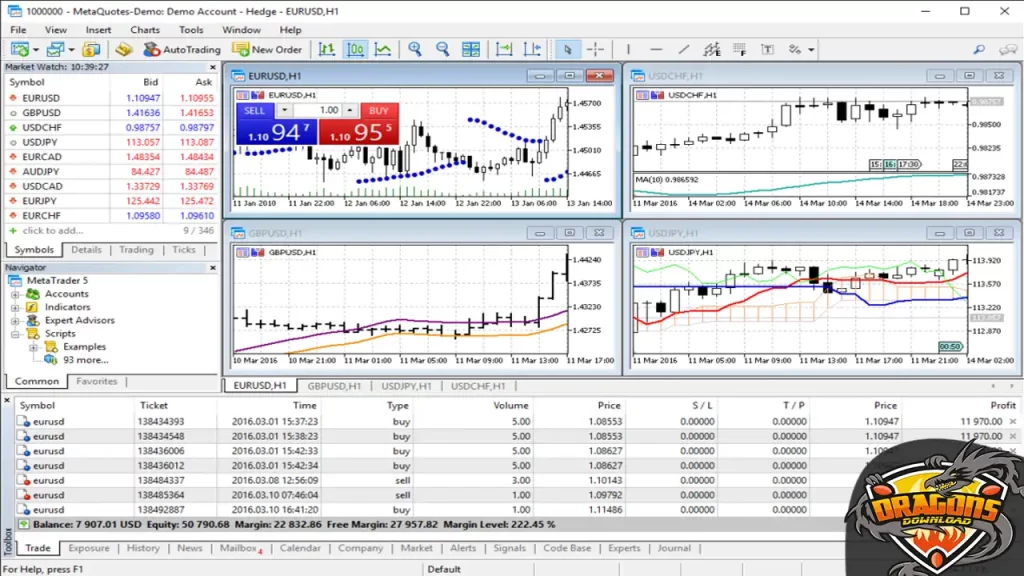Activate the crosshair cursor tool
The width and height of the screenshot is (1024, 576).
(595, 49)
